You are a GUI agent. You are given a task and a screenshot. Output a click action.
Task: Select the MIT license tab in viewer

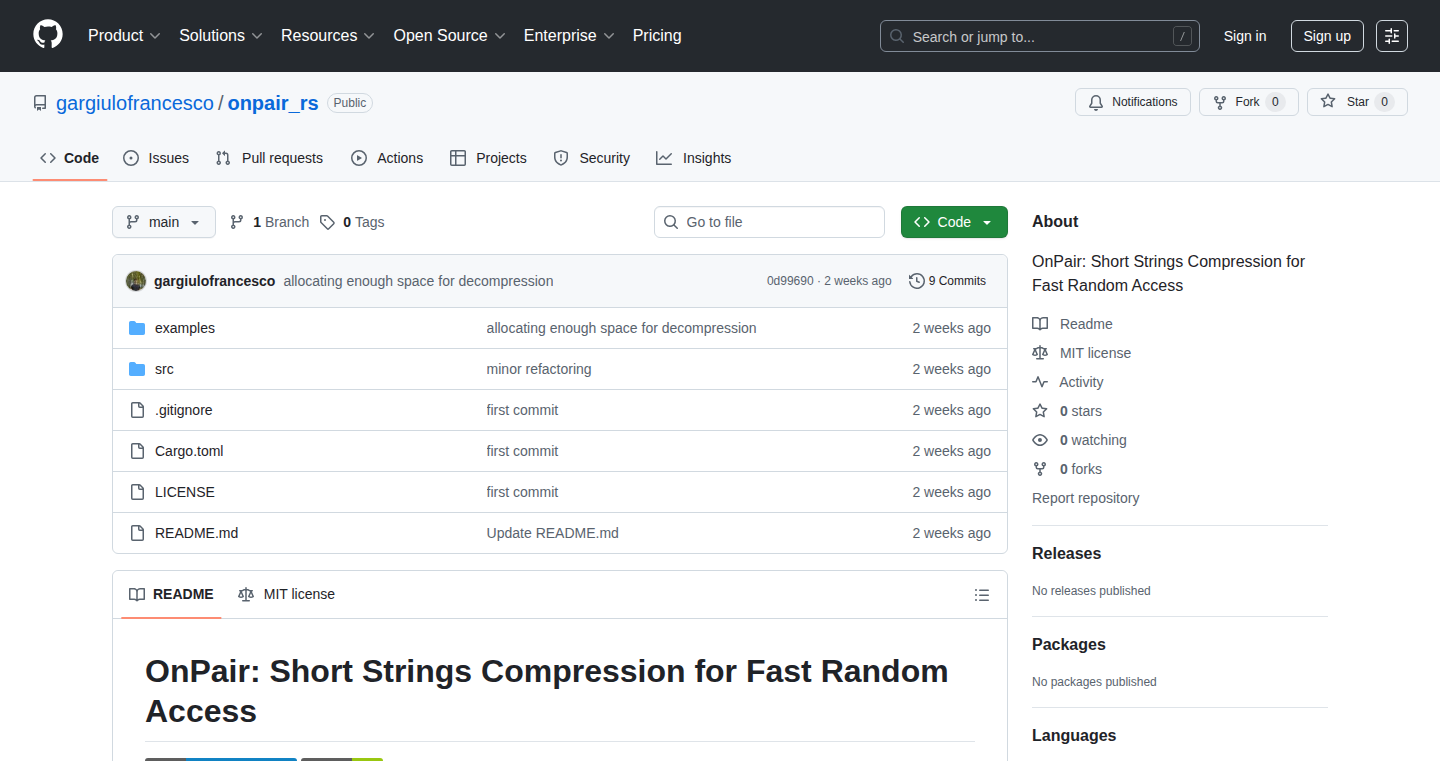[287, 594]
